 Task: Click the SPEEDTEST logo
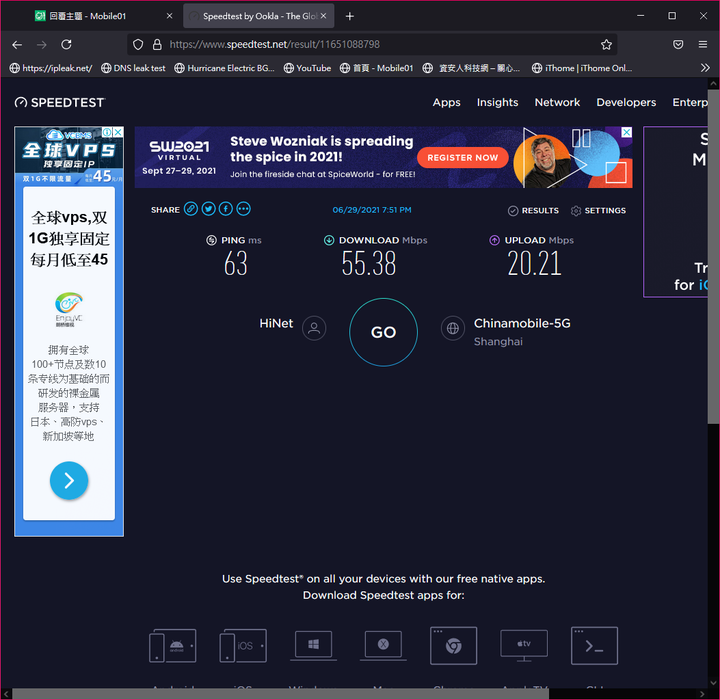point(60,102)
